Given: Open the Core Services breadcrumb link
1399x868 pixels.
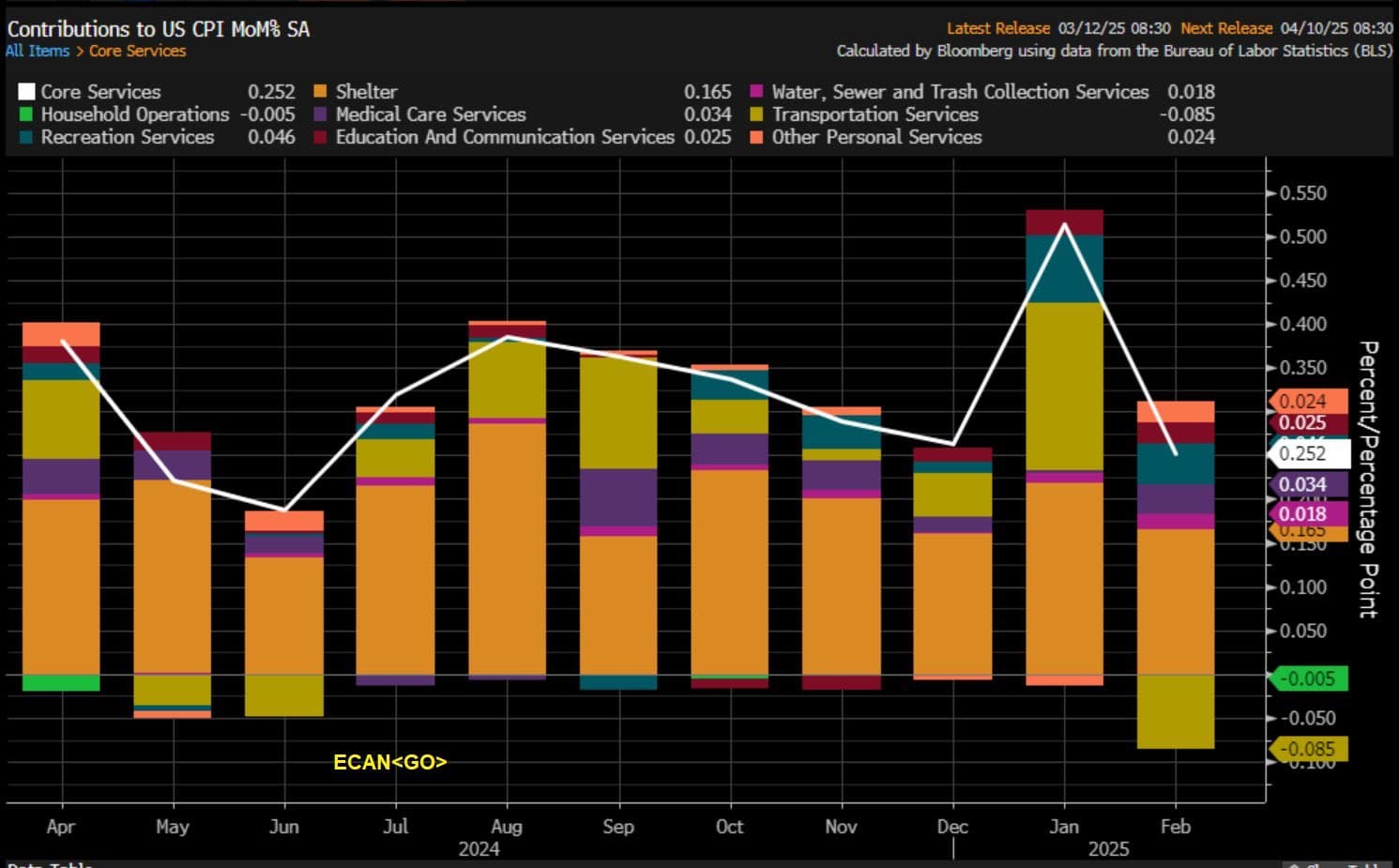Looking at the screenshot, I should point(138,51).
